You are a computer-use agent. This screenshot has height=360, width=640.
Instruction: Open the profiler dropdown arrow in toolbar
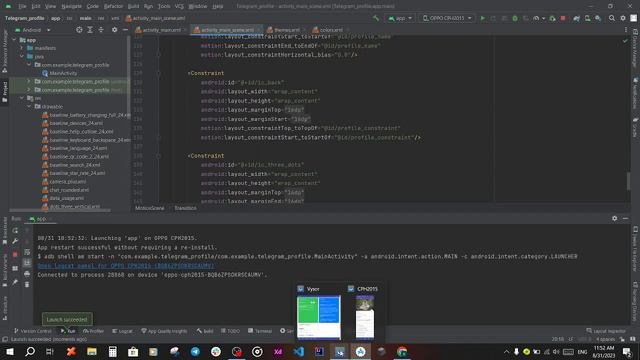point(543,18)
